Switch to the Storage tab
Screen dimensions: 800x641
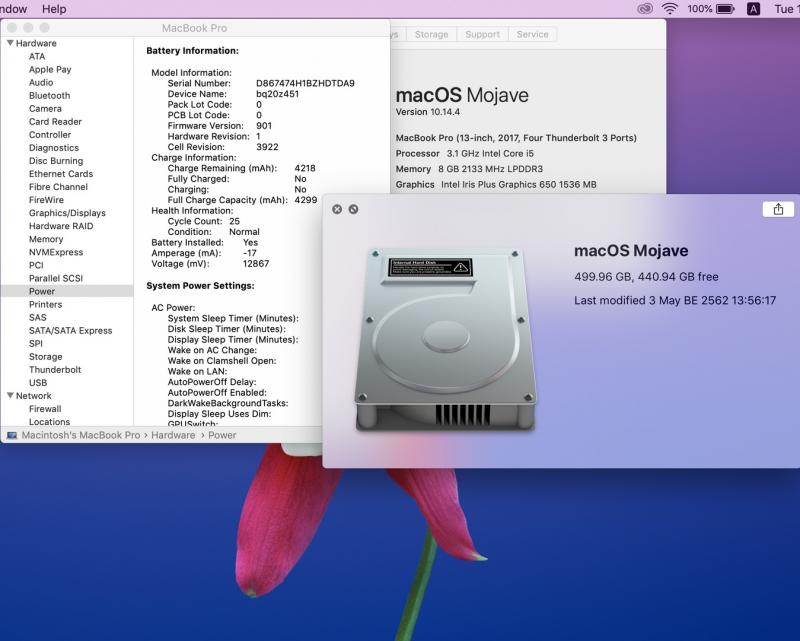(431, 34)
